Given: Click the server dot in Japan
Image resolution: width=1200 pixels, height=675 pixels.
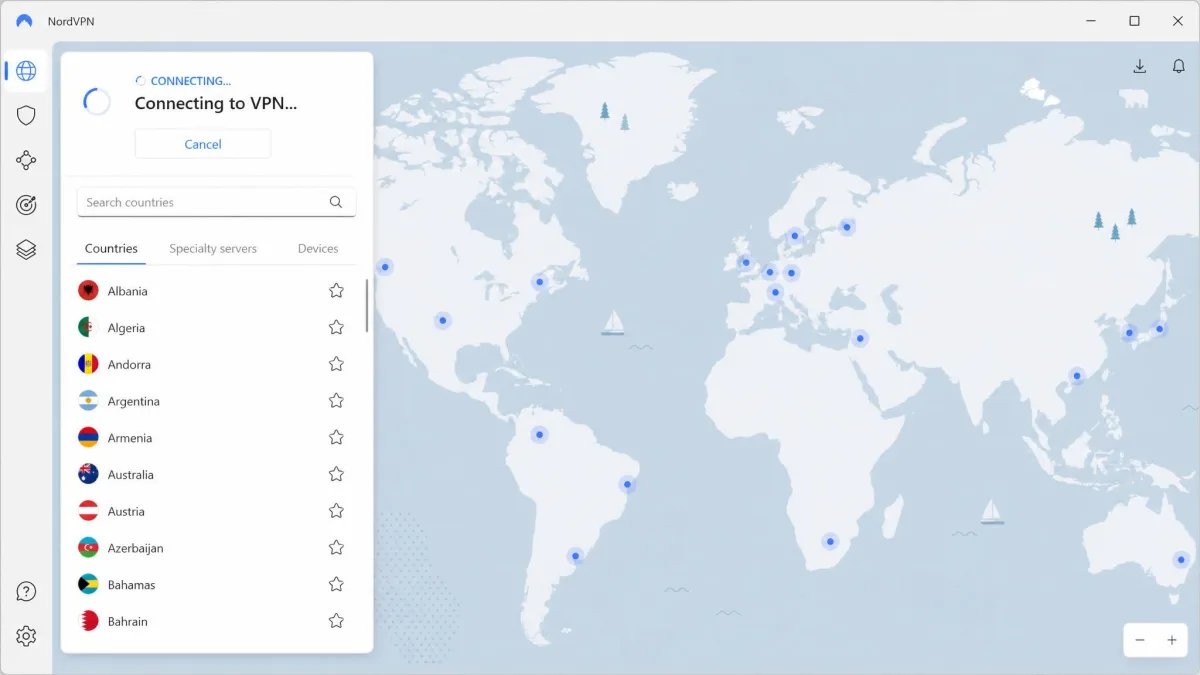Looking at the screenshot, I should pyautogui.click(x=1160, y=328).
